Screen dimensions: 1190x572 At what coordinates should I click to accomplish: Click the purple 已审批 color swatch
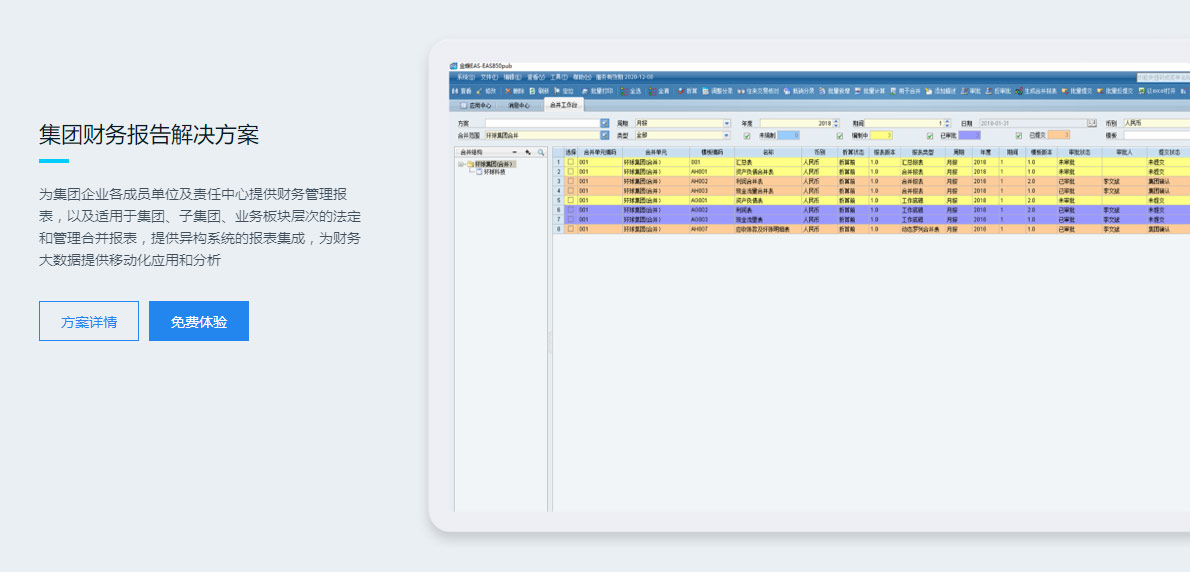(969, 136)
